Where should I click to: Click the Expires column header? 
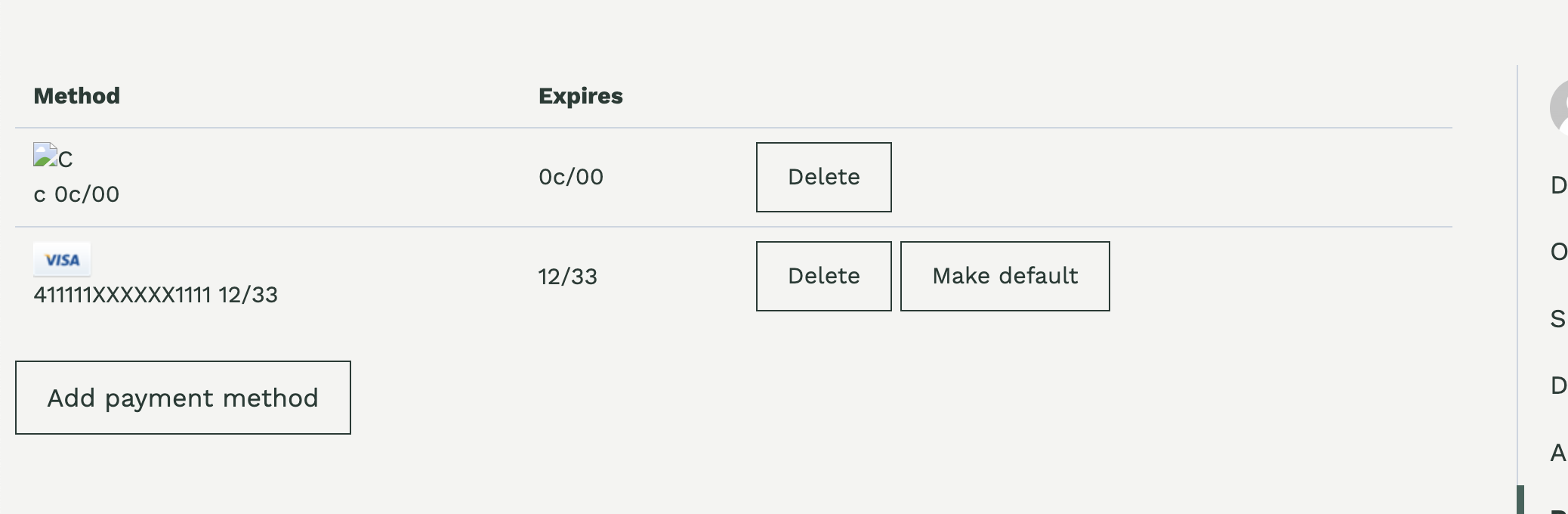tap(580, 95)
